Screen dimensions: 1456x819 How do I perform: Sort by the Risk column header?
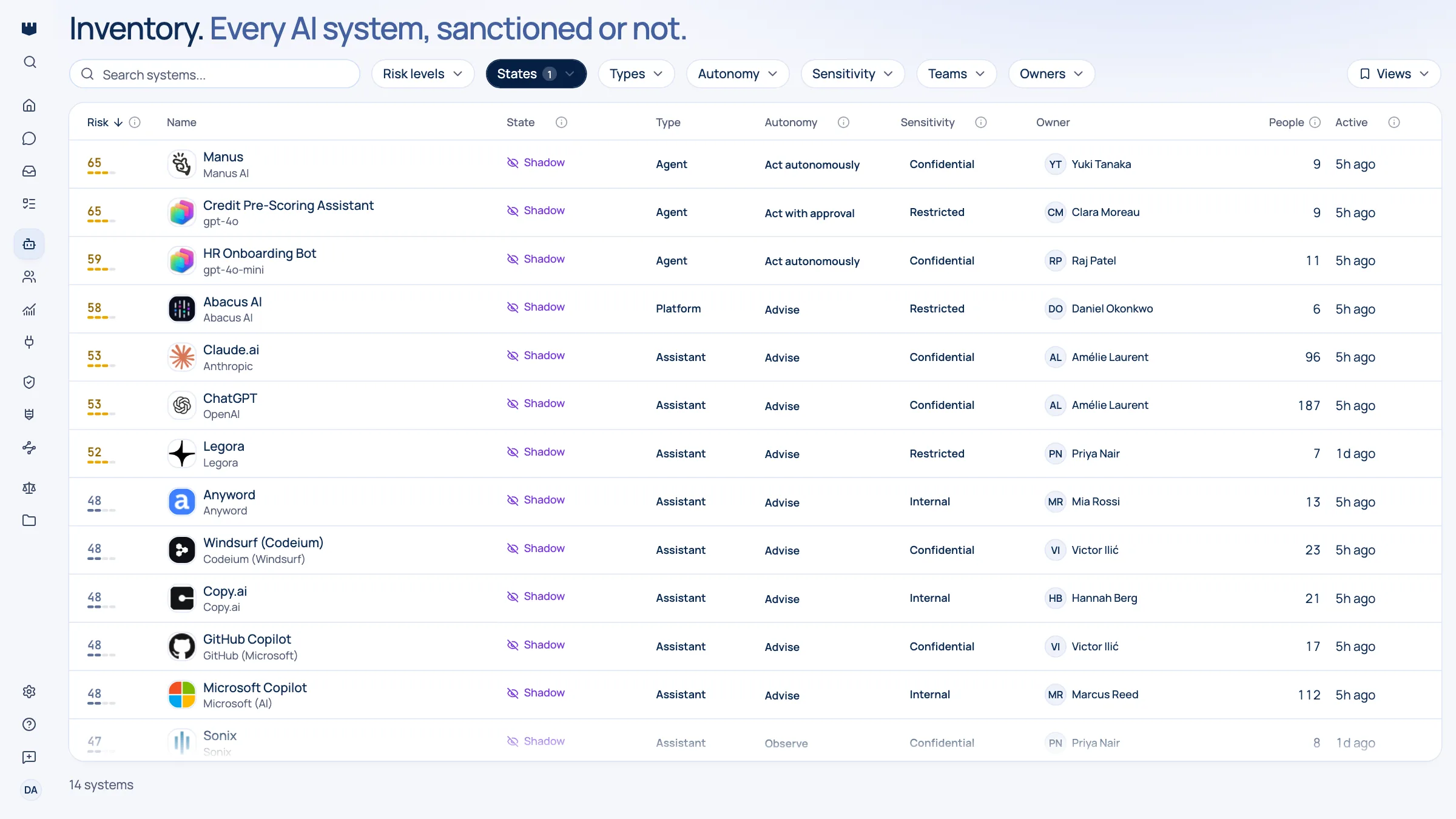(x=104, y=123)
